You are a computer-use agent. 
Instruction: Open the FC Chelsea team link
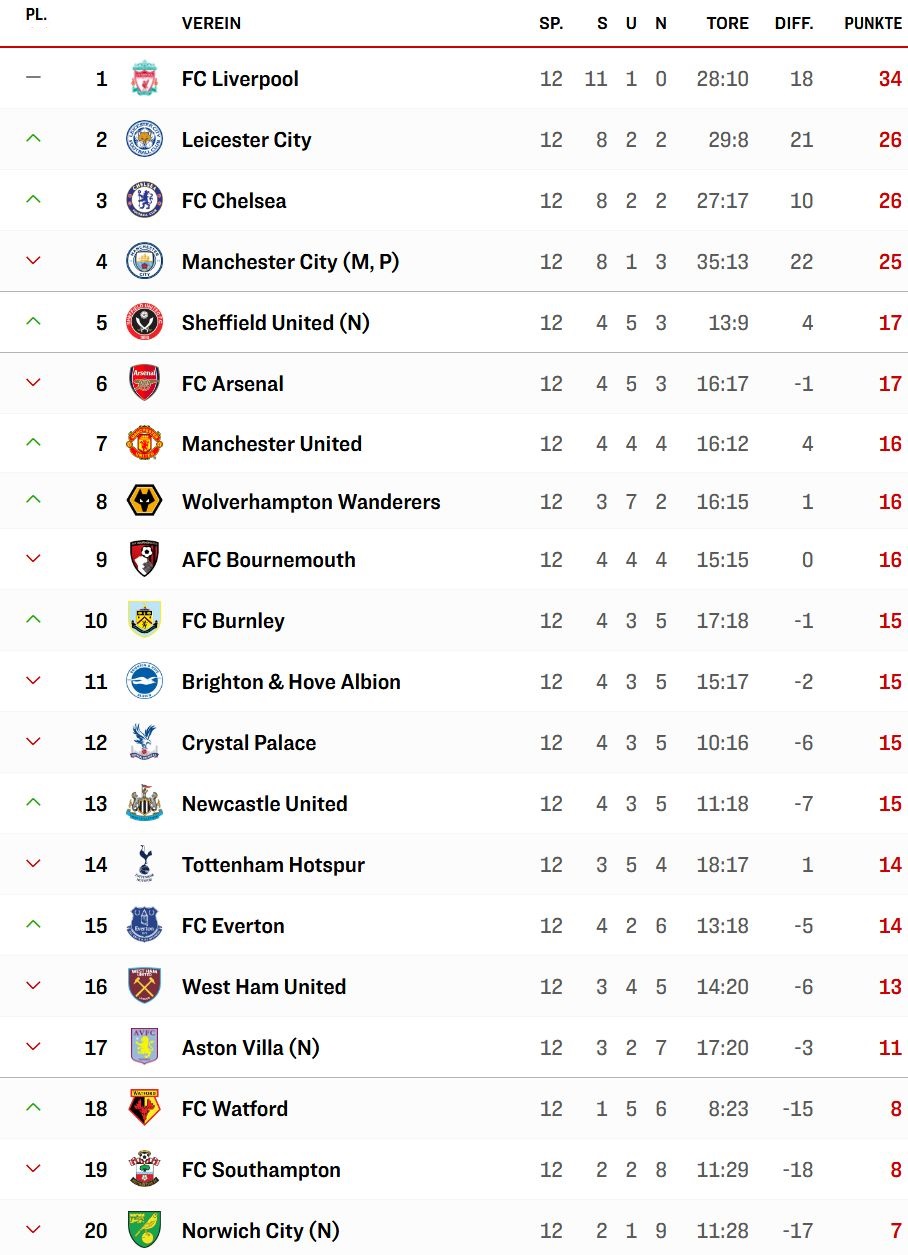pos(234,201)
